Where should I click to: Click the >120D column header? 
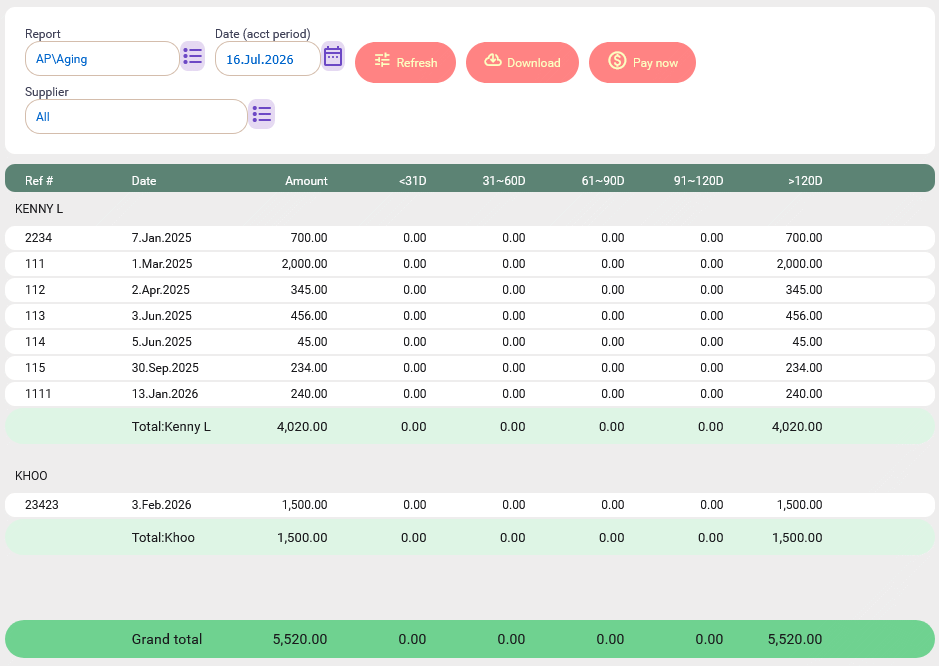tap(805, 181)
